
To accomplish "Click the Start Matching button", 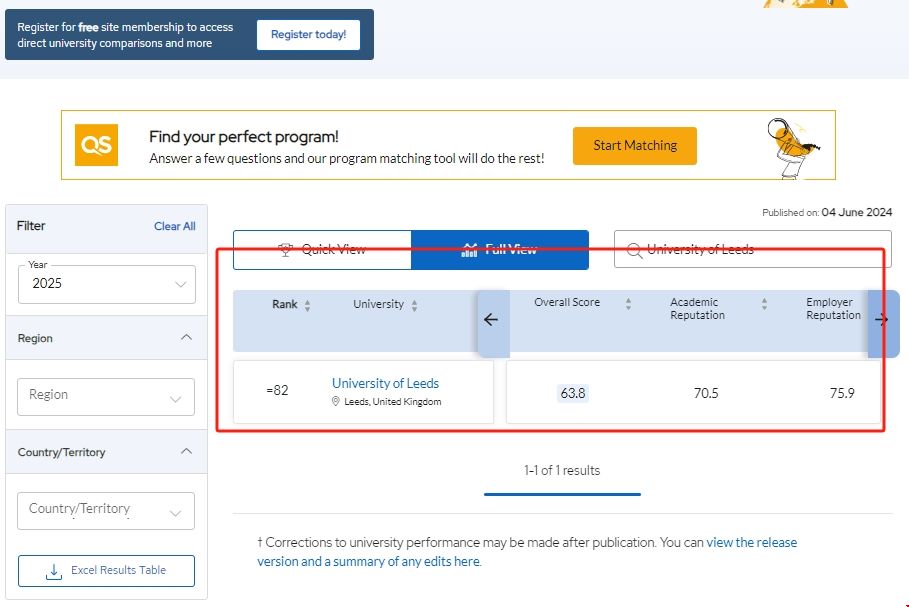I will tap(634, 146).
